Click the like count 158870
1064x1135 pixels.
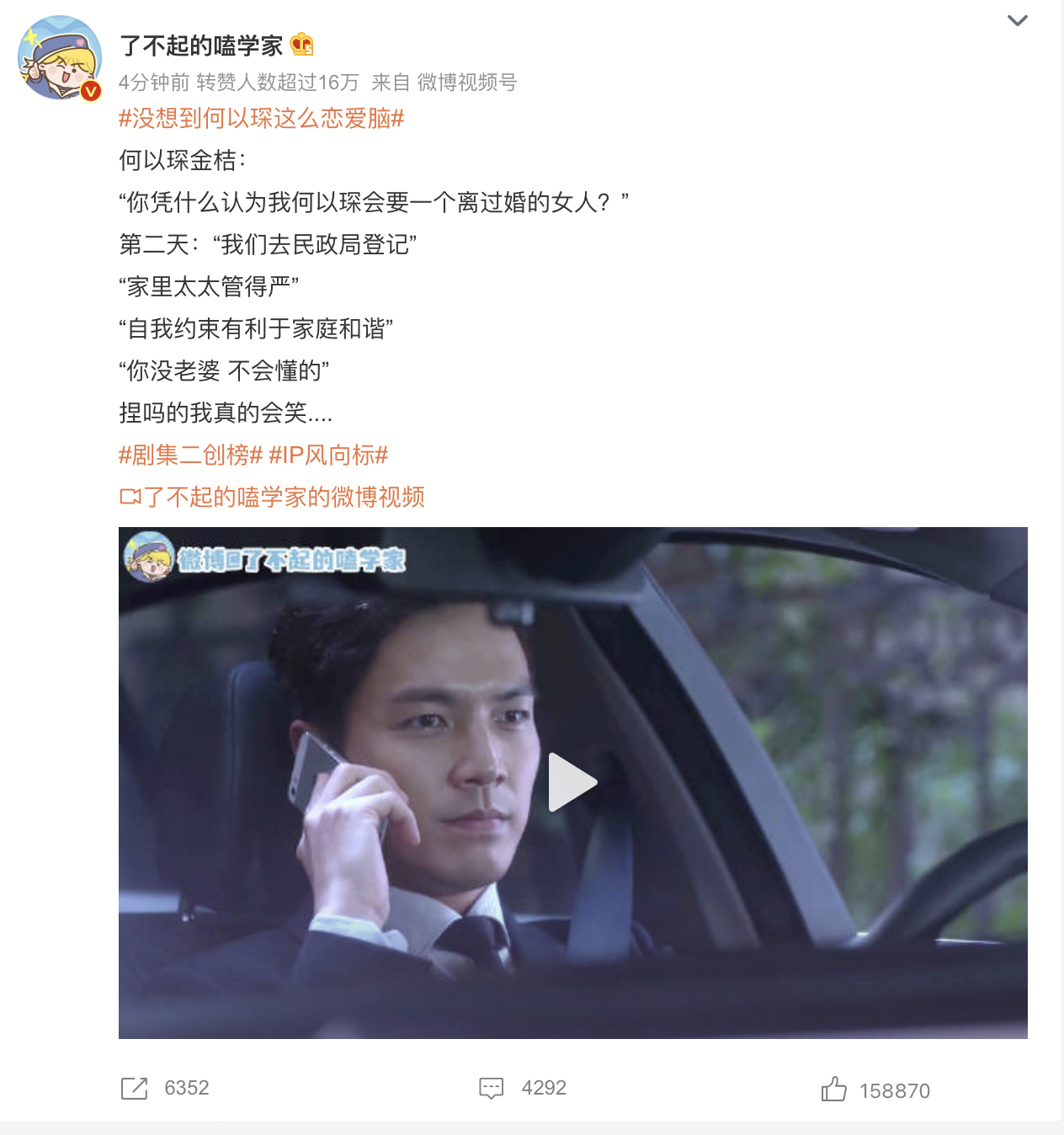[895, 1091]
